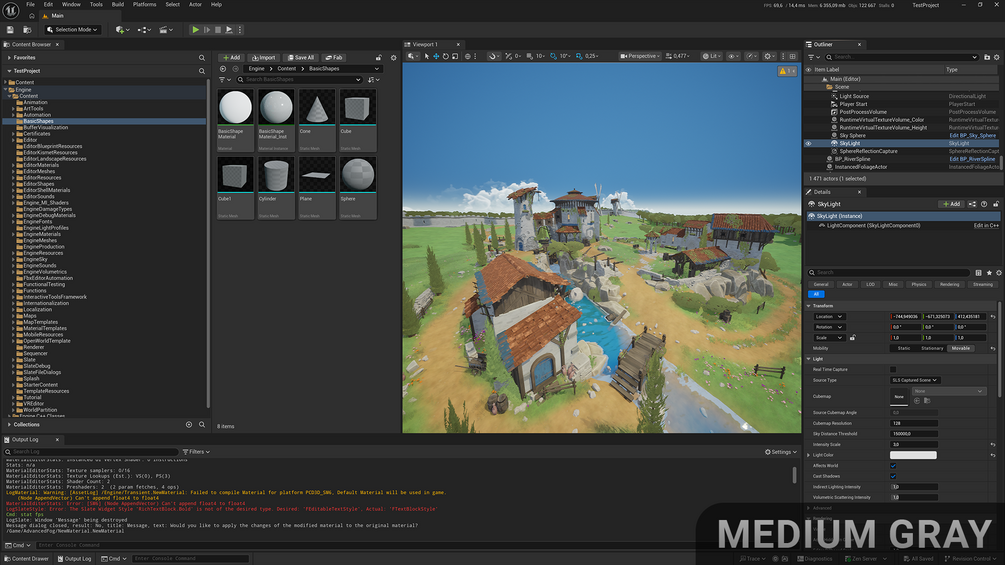The width and height of the screenshot is (1005, 565).
Task: Open the viewport Show flags eye dropdown
Action: point(733,56)
